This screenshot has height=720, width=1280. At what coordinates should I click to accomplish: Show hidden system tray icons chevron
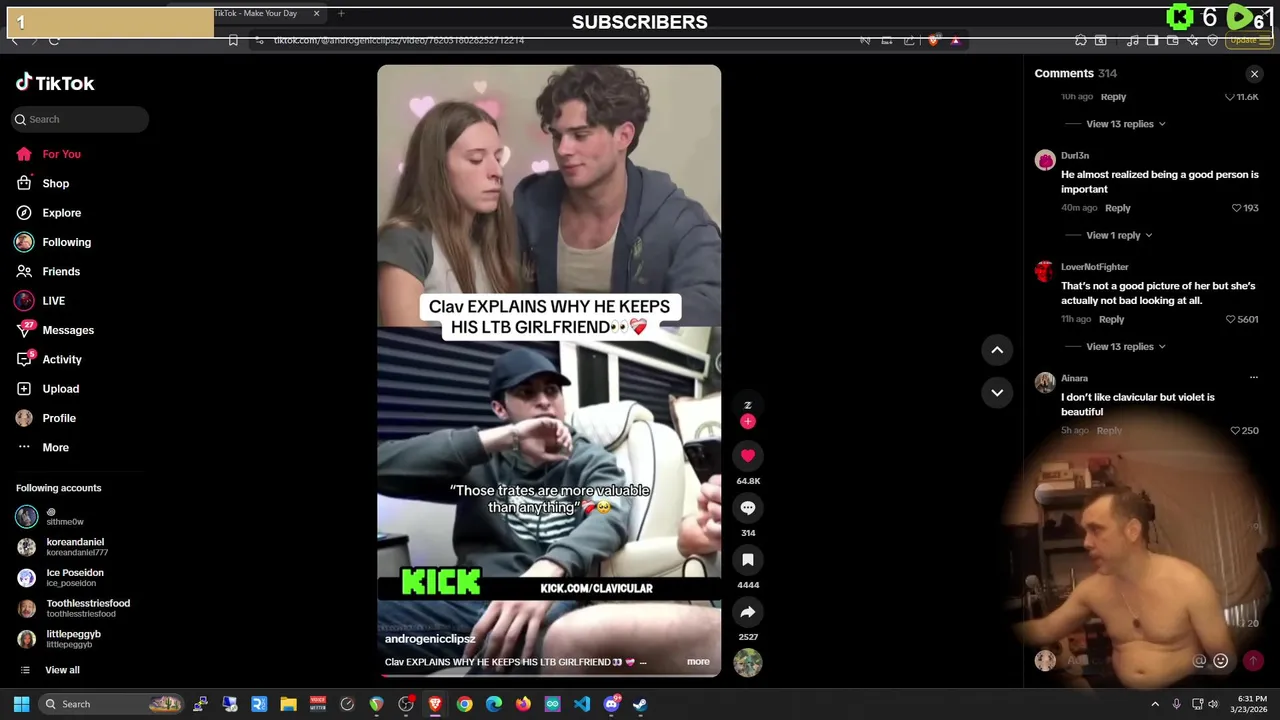1155,704
